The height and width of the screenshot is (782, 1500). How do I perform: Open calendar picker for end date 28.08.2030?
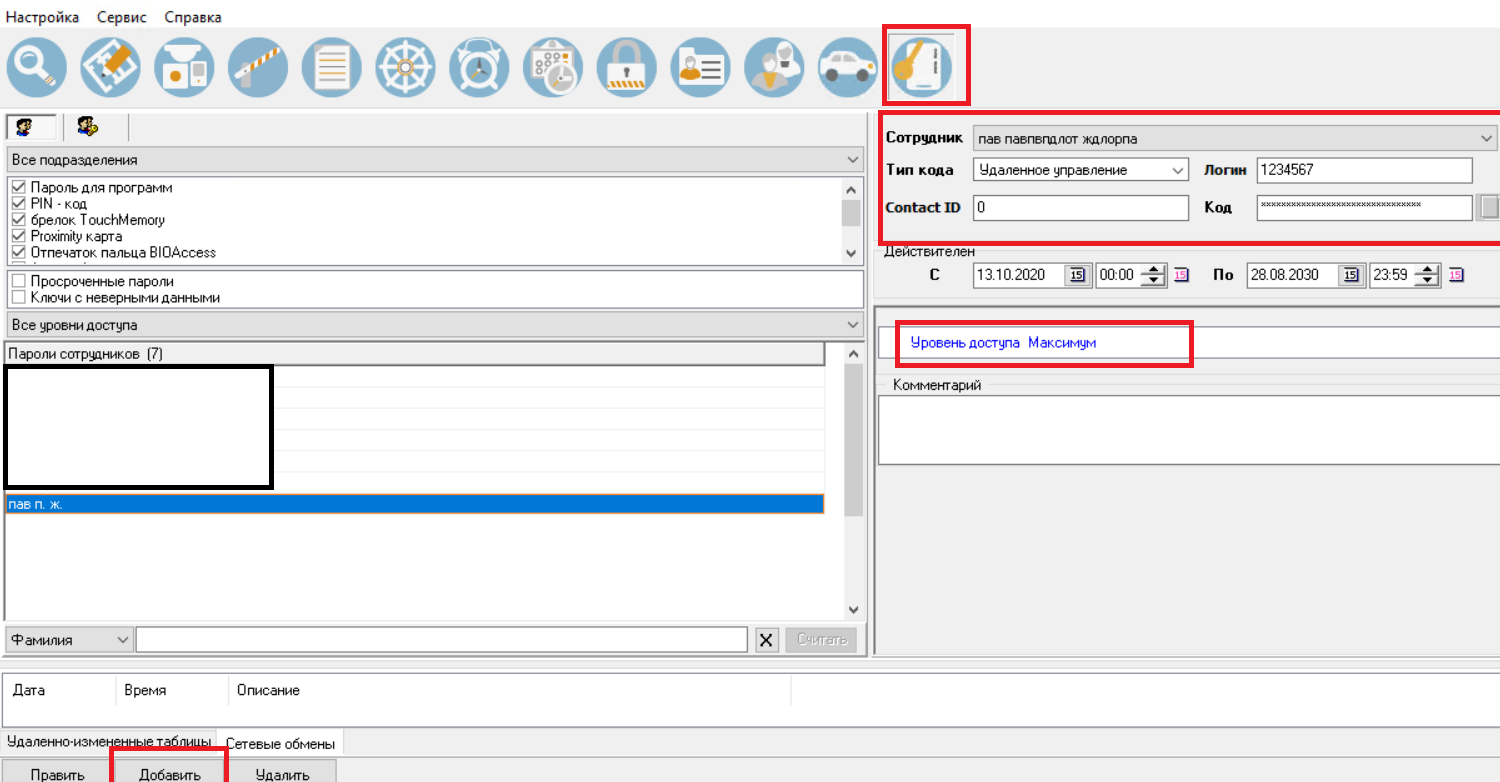[x=1351, y=275]
